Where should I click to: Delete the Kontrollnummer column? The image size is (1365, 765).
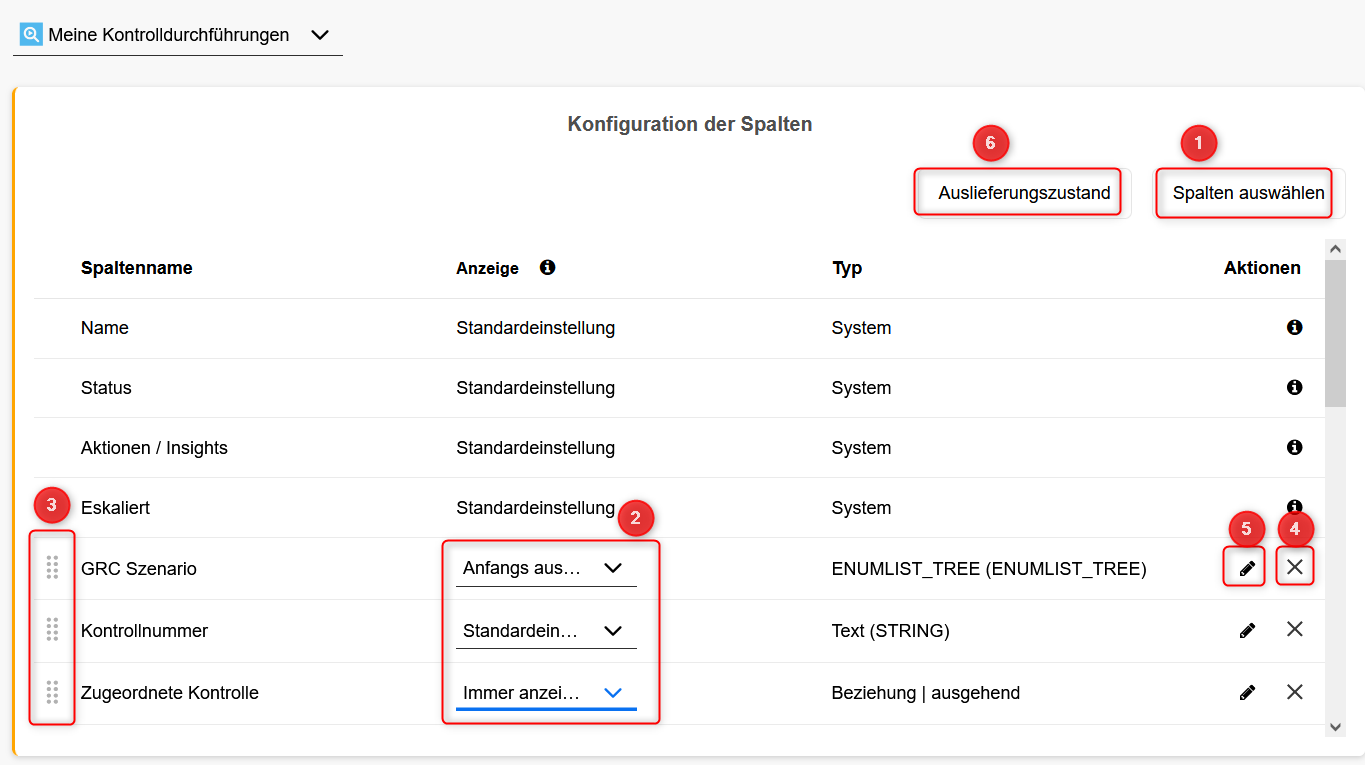click(1294, 630)
